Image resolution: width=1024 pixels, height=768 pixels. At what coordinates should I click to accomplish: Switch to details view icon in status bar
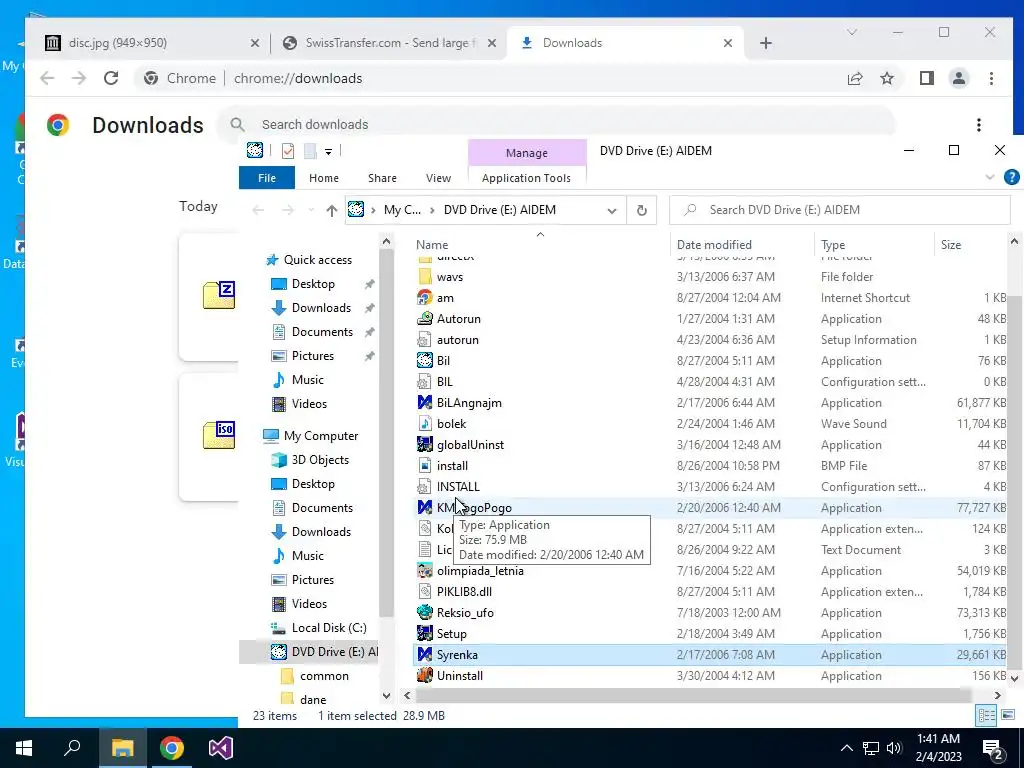click(986, 715)
